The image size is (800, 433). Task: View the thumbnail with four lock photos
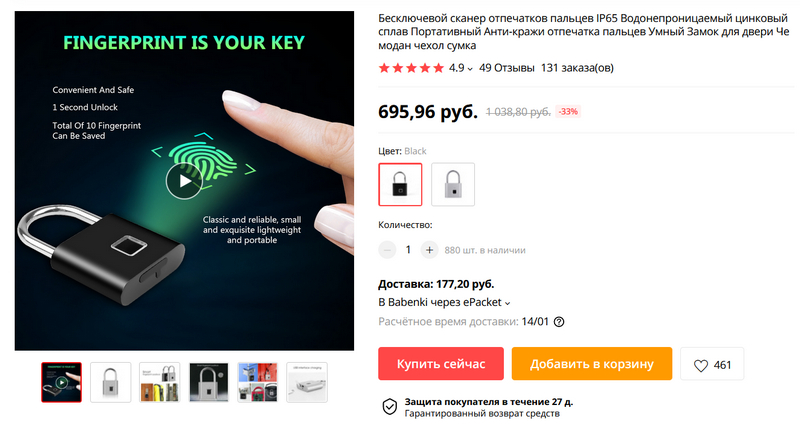click(160, 381)
